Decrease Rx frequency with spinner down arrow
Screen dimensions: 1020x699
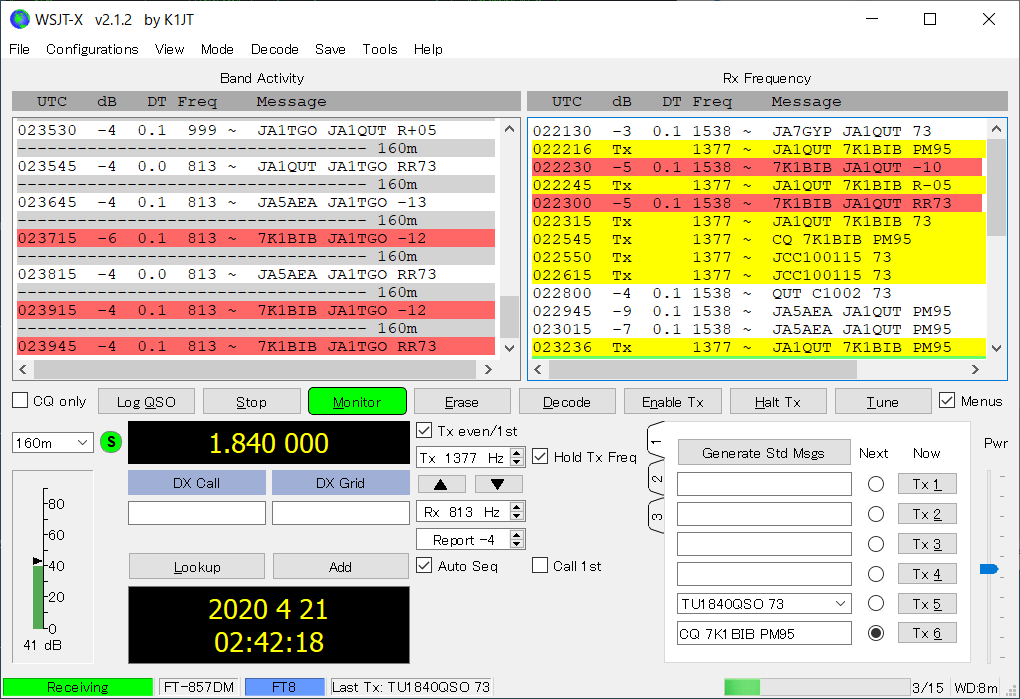(x=517, y=517)
